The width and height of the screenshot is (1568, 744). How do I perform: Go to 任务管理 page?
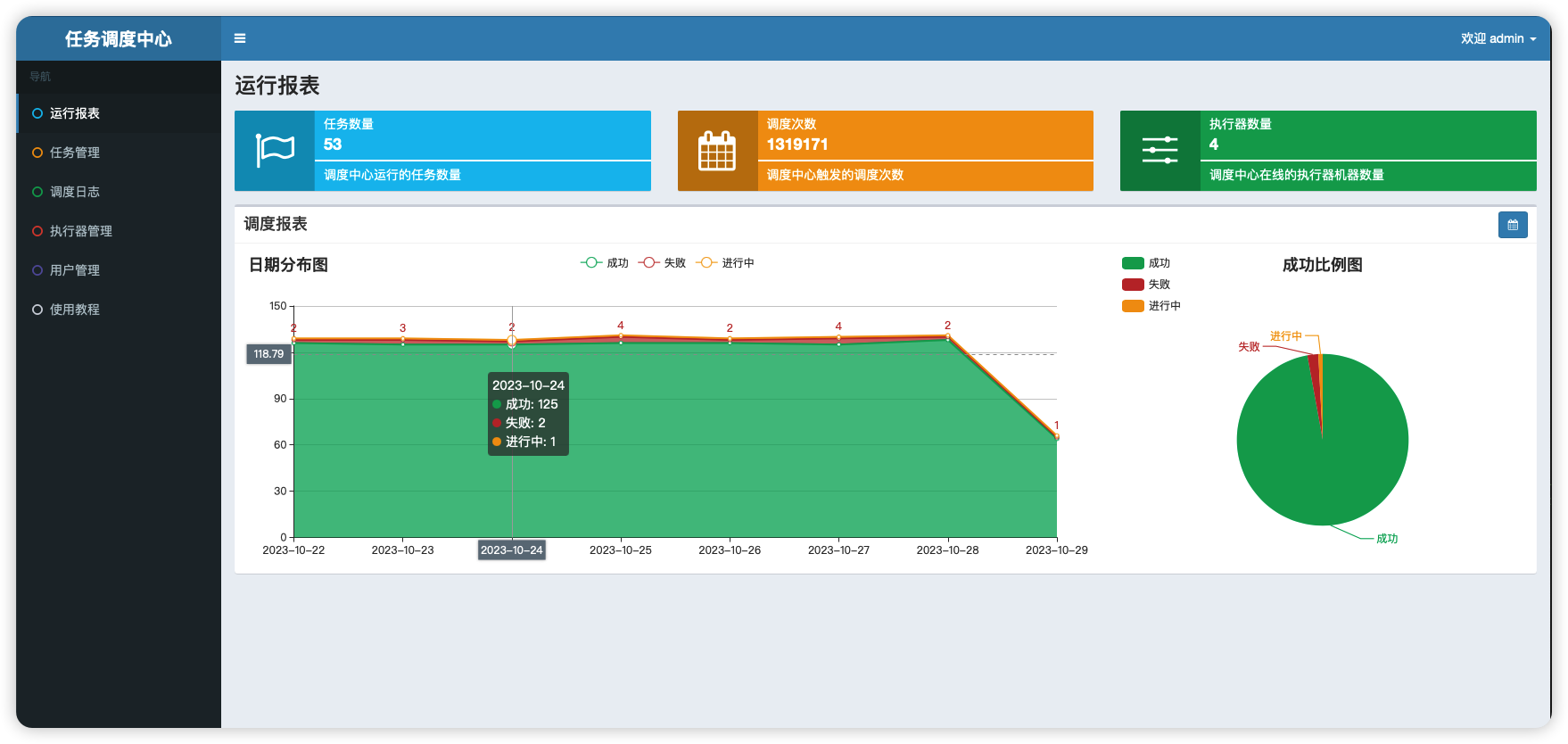pos(119,153)
